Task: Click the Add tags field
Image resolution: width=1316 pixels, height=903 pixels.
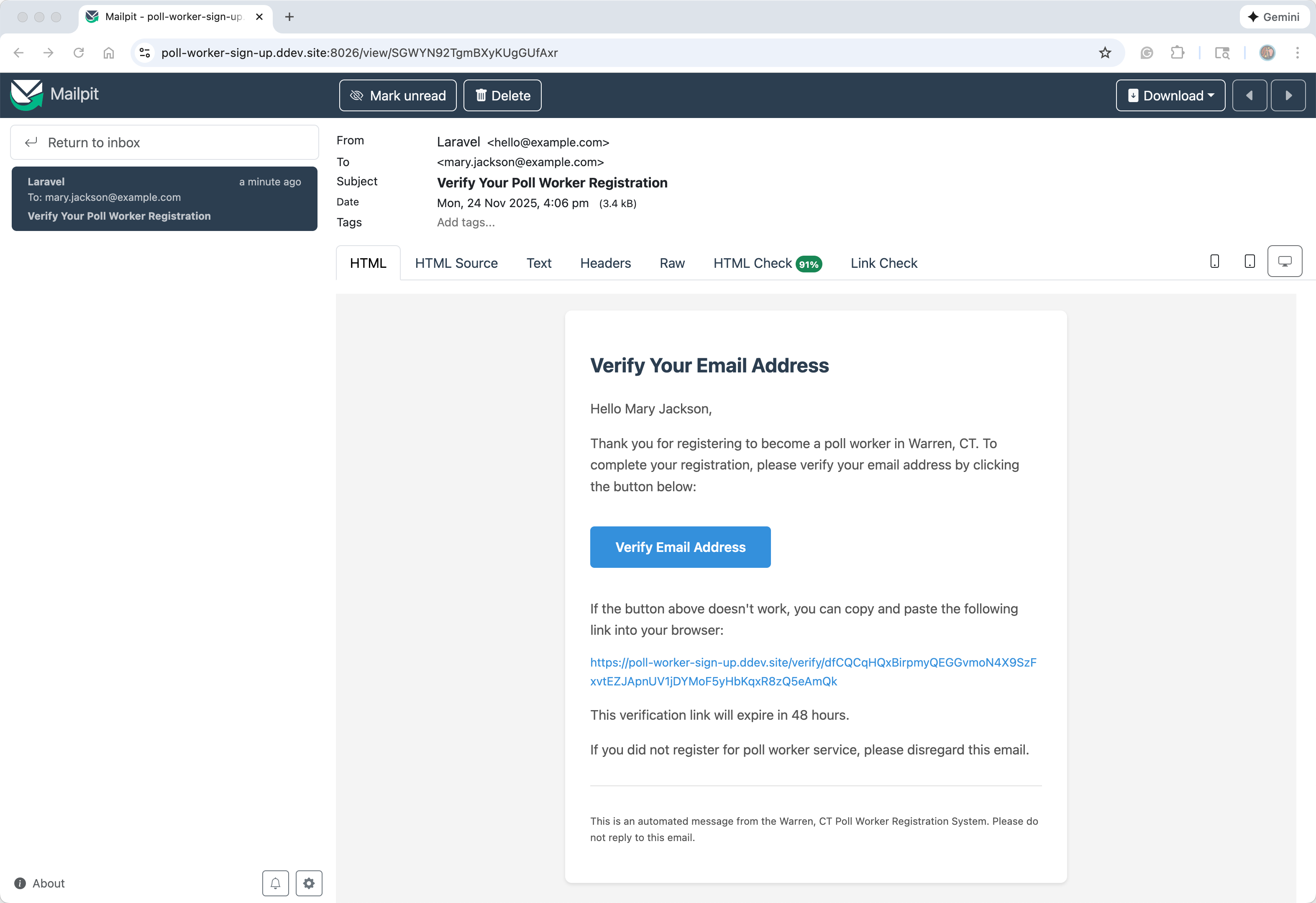Action: point(466,222)
